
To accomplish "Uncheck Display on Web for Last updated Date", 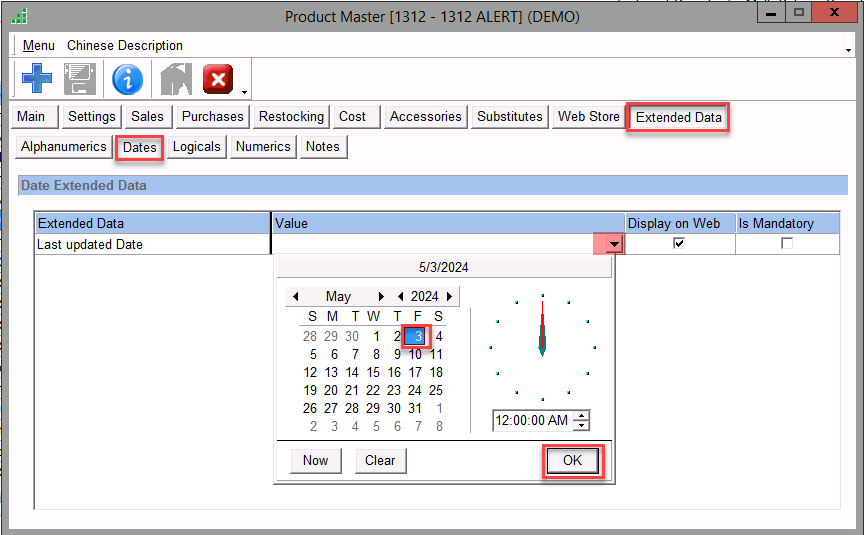I will tap(679, 244).
